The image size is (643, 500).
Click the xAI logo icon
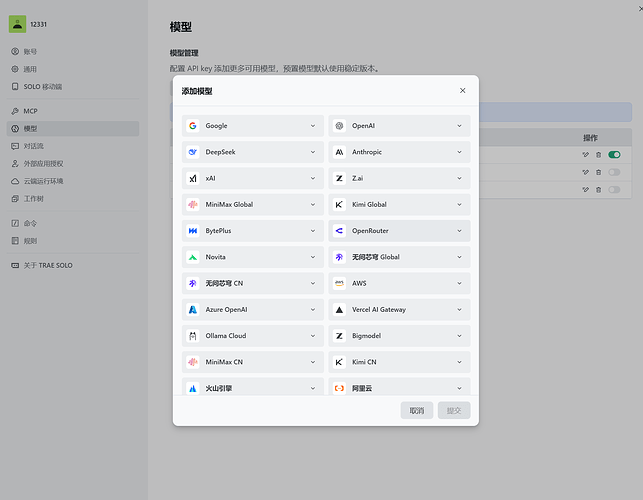[x=193, y=178]
